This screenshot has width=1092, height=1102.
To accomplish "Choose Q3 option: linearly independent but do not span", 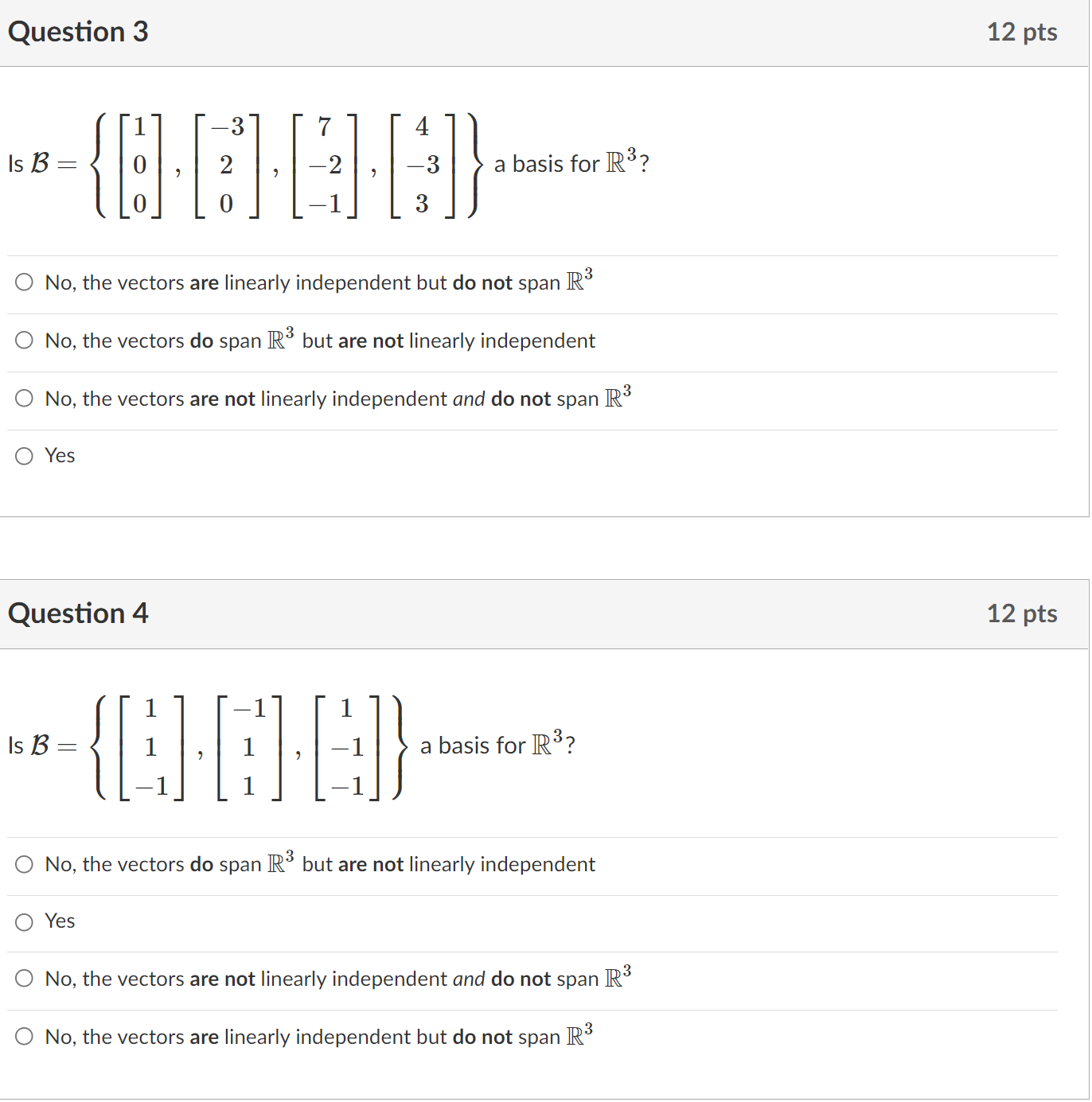I will pos(24,282).
